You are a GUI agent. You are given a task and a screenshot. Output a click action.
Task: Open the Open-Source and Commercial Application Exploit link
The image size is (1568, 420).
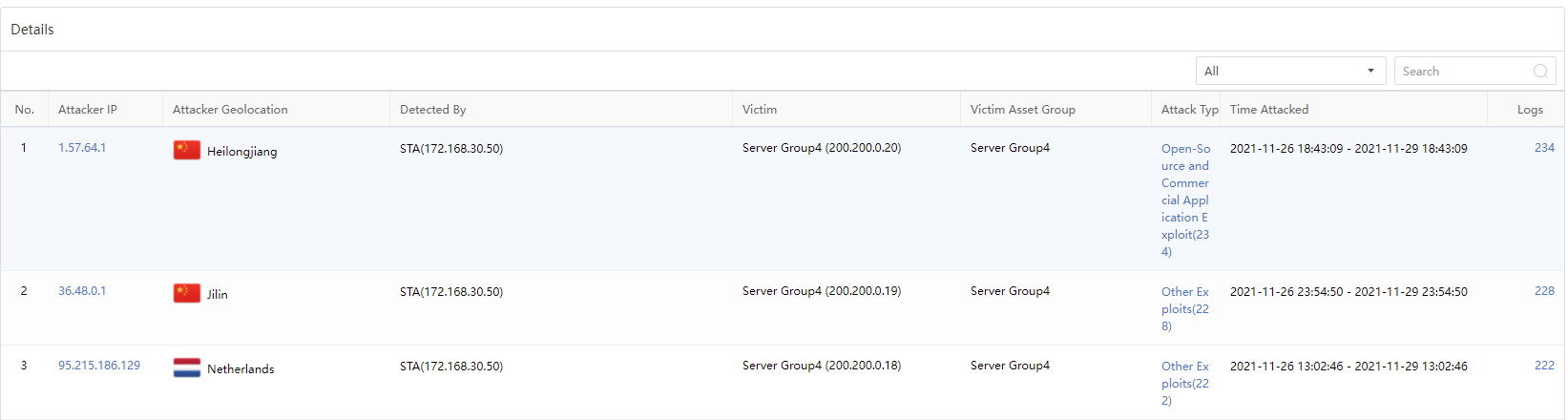point(1185,199)
